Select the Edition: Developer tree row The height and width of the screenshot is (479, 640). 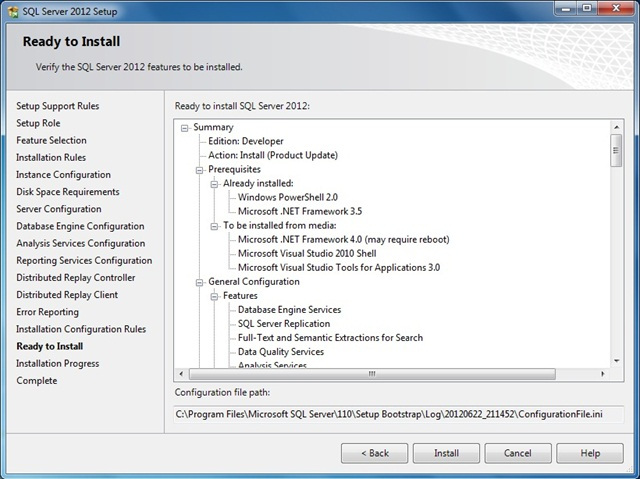246,141
